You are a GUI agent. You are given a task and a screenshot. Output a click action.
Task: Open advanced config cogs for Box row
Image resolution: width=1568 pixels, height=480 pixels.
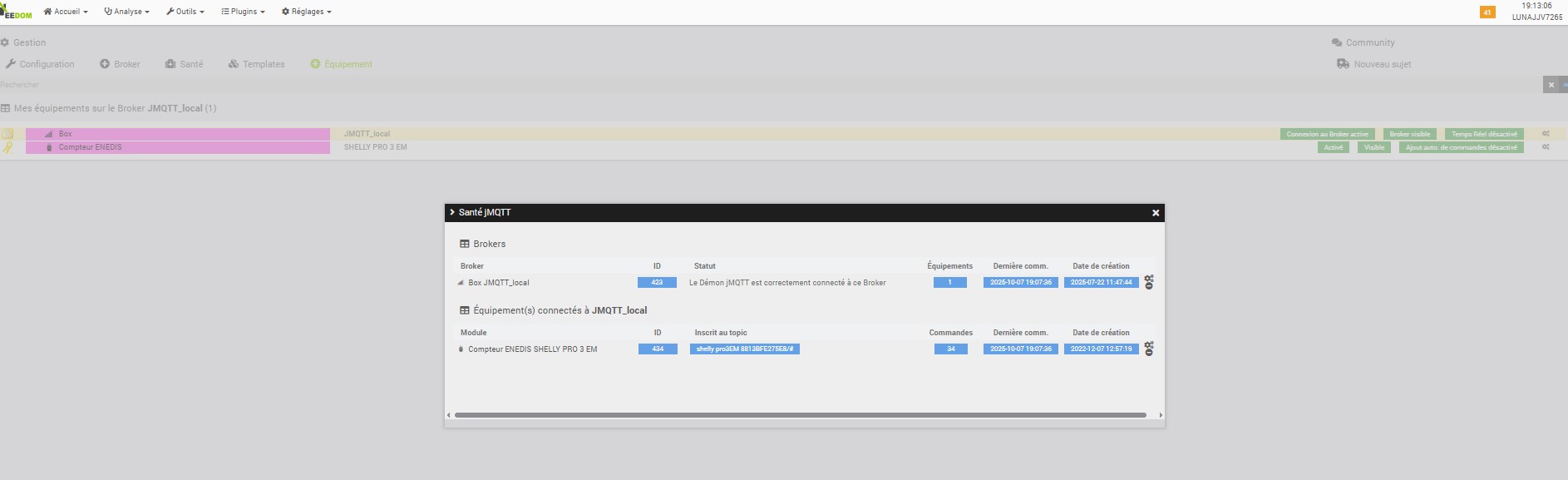[x=1546, y=134]
